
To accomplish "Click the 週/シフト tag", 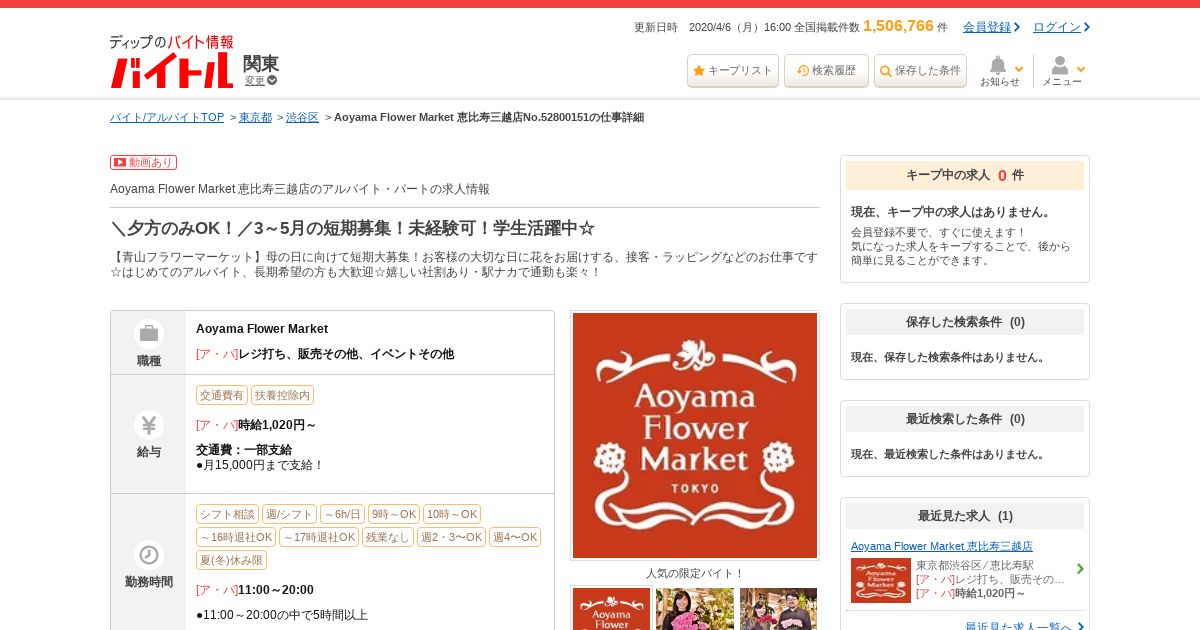I will point(289,513).
